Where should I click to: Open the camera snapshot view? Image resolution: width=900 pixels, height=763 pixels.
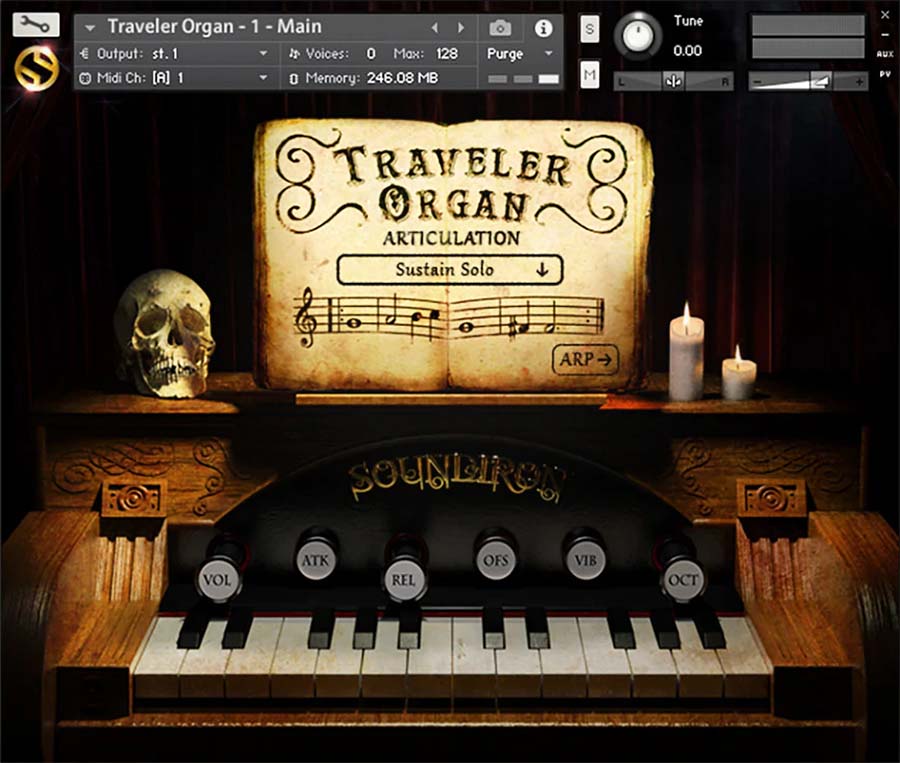click(x=500, y=28)
